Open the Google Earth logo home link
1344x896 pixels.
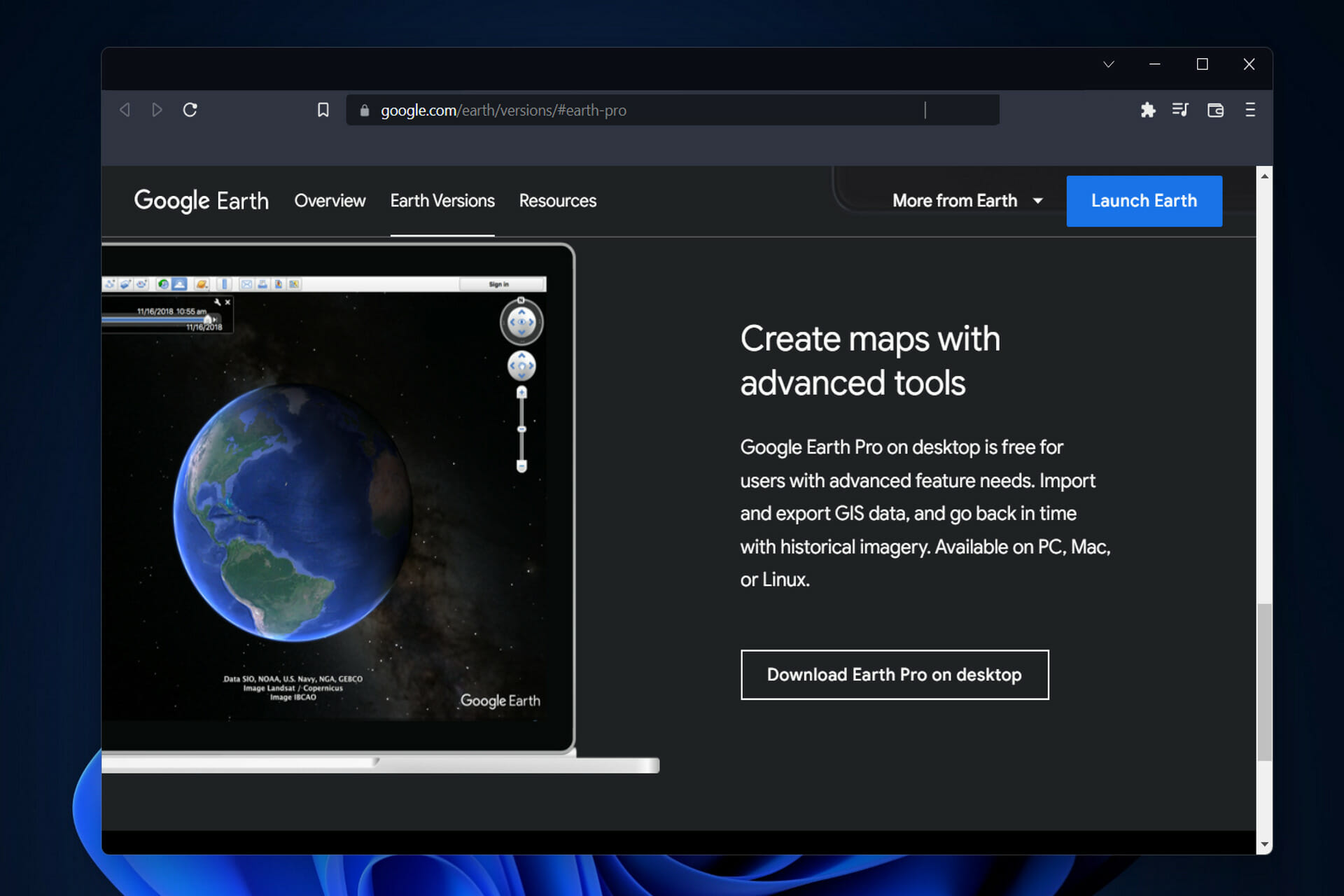click(201, 201)
